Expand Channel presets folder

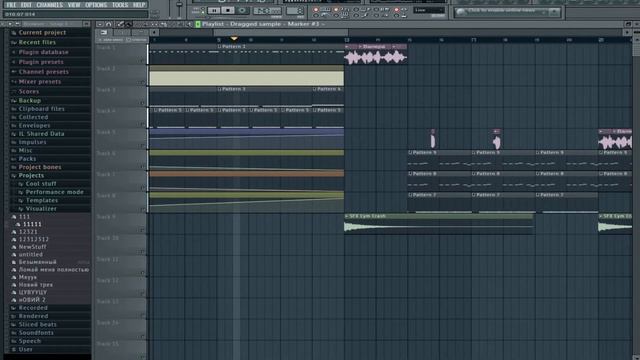point(43,72)
